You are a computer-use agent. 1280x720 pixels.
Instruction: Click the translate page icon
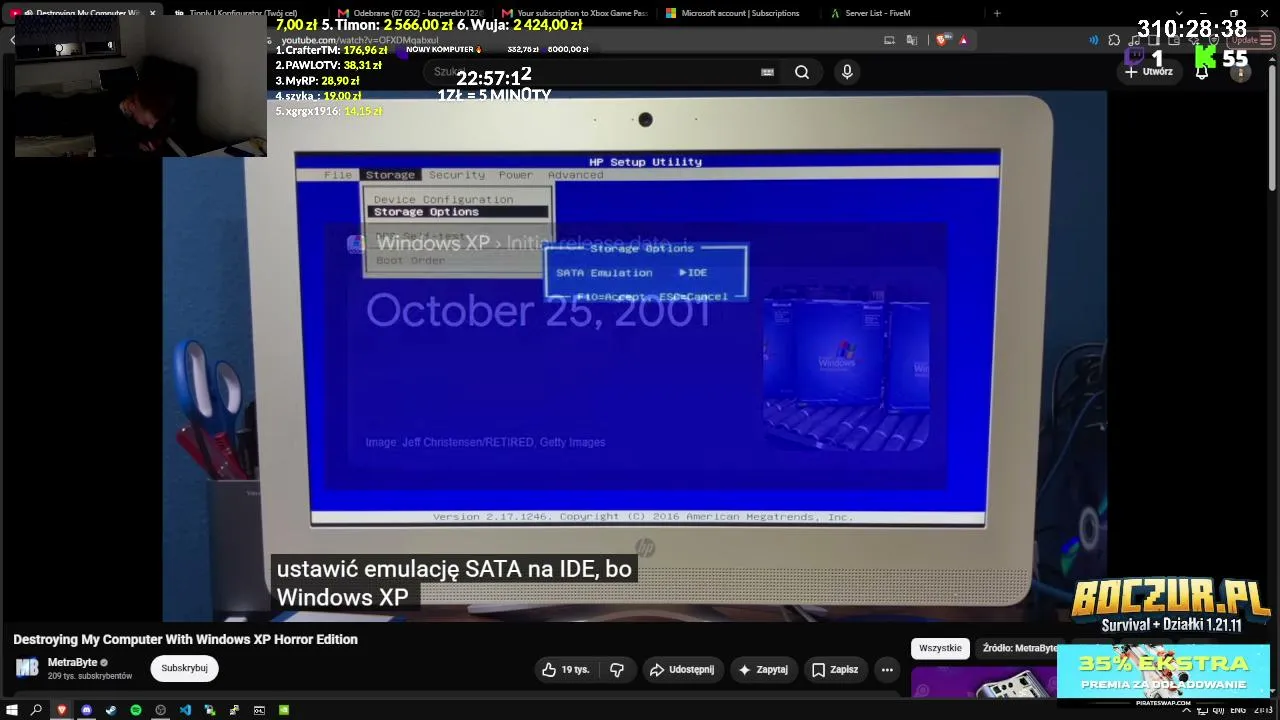[912, 40]
